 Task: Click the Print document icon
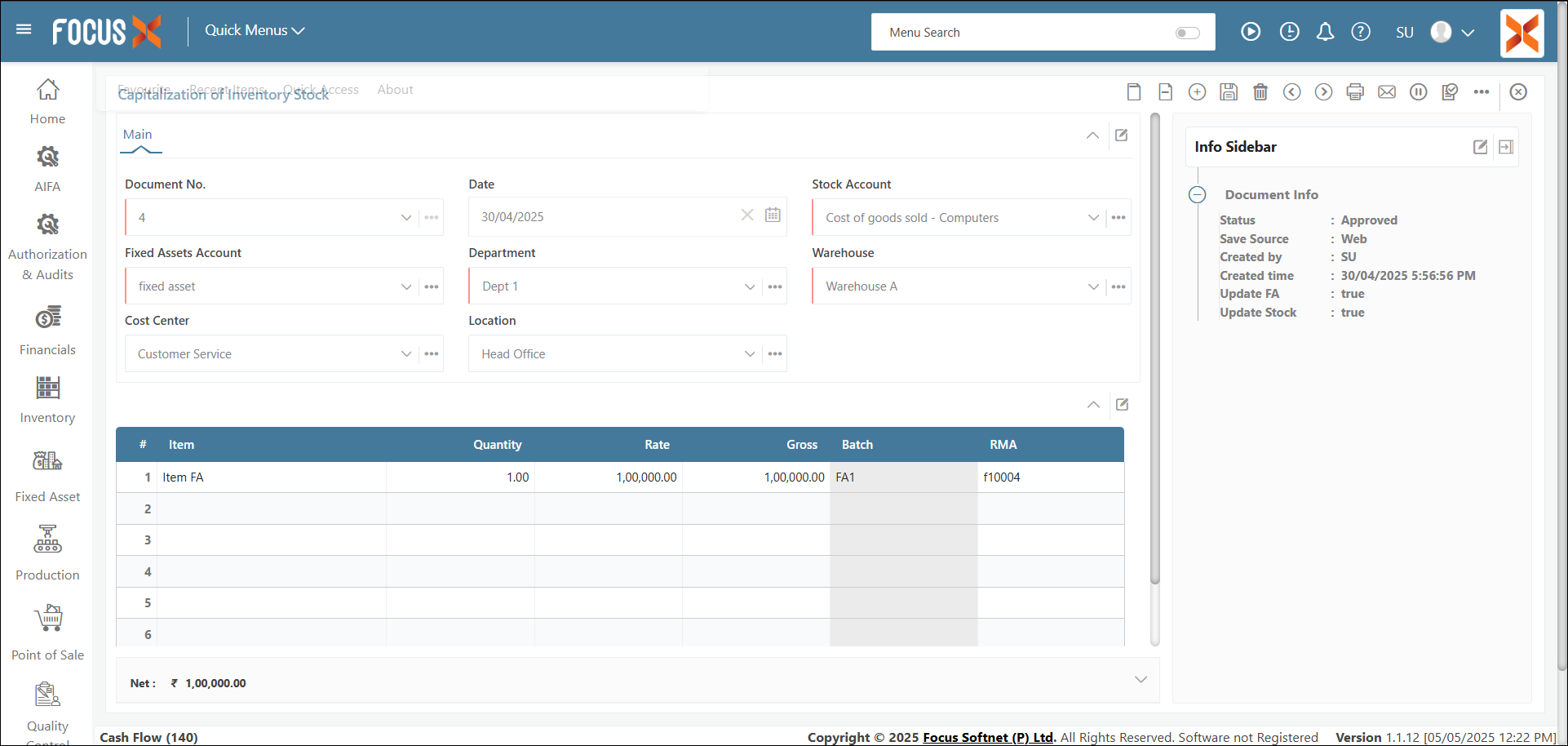[1355, 92]
